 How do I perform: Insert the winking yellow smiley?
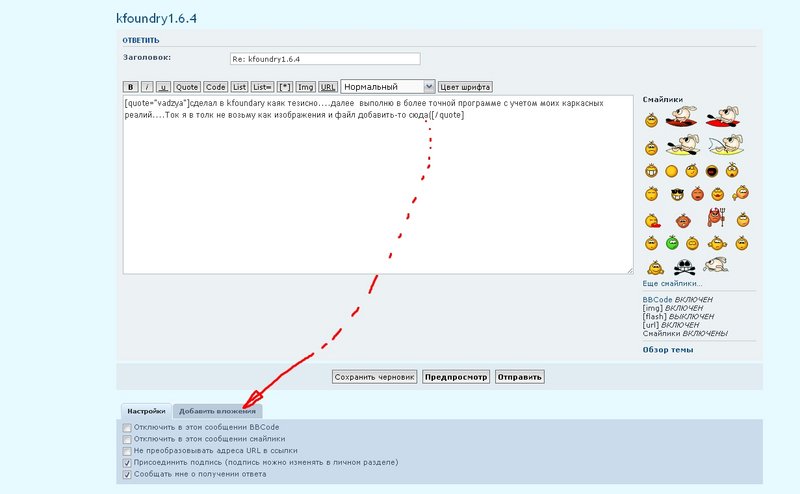pyautogui.click(x=691, y=170)
